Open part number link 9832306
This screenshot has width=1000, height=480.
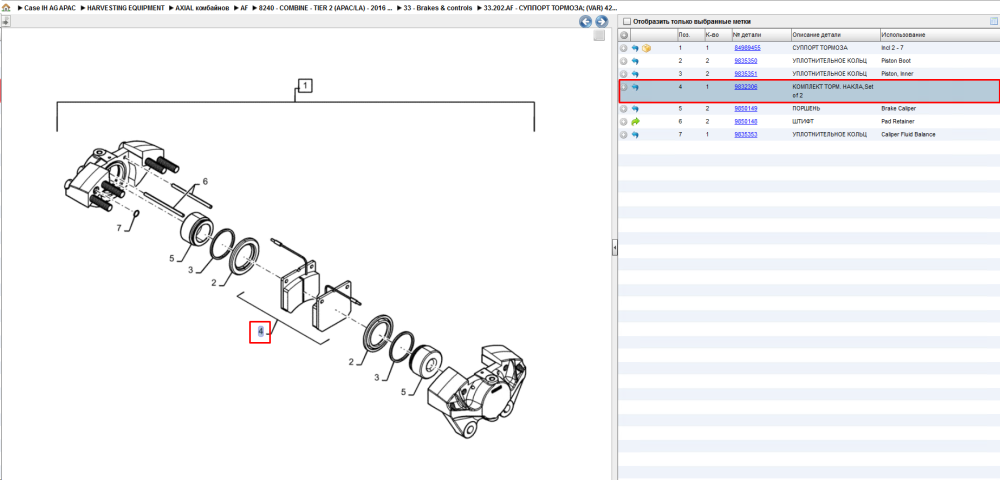tap(746, 87)
